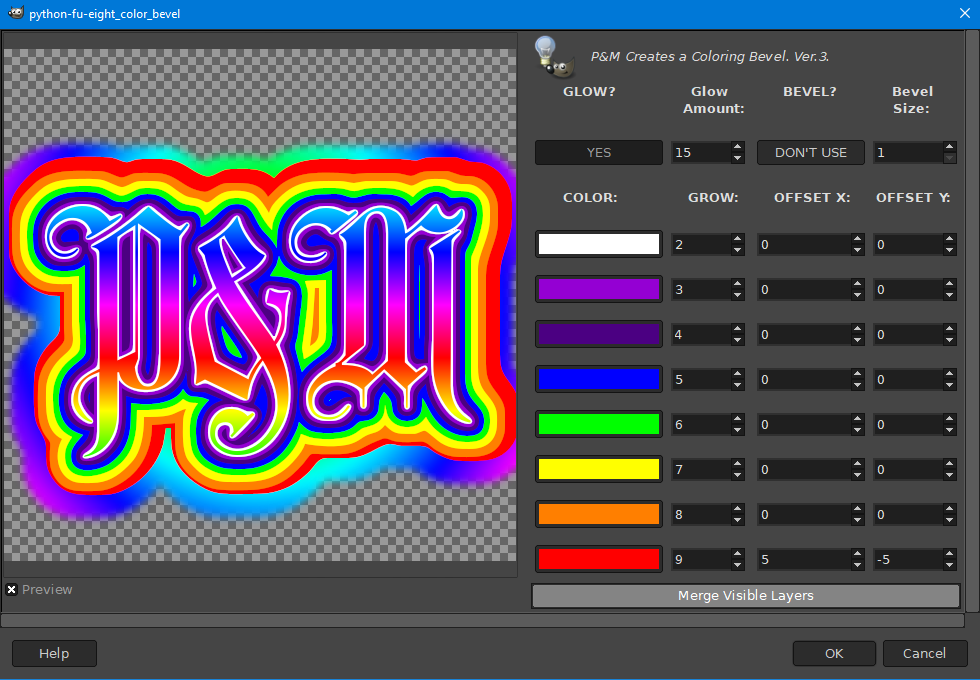980x680 pixels.
Task: Click the GIMP icon in title bar
Action: pyautogui.click(x=16, y=12)
